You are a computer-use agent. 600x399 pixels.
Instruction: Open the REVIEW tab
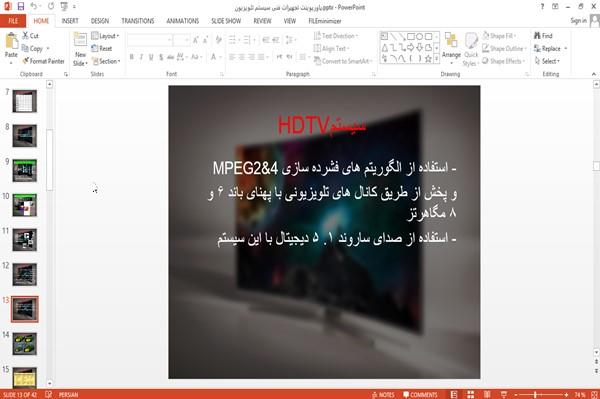point(262,21)
